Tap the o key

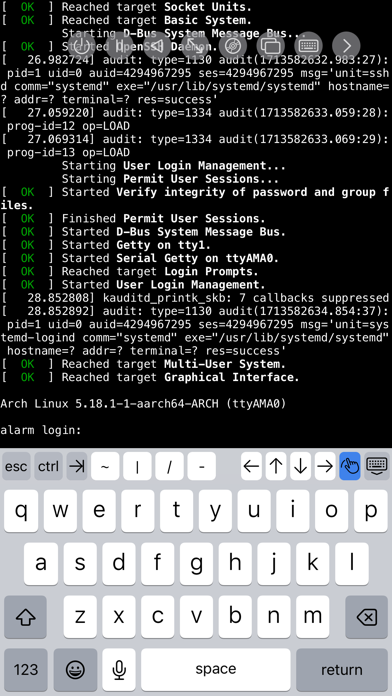point(332,510)
